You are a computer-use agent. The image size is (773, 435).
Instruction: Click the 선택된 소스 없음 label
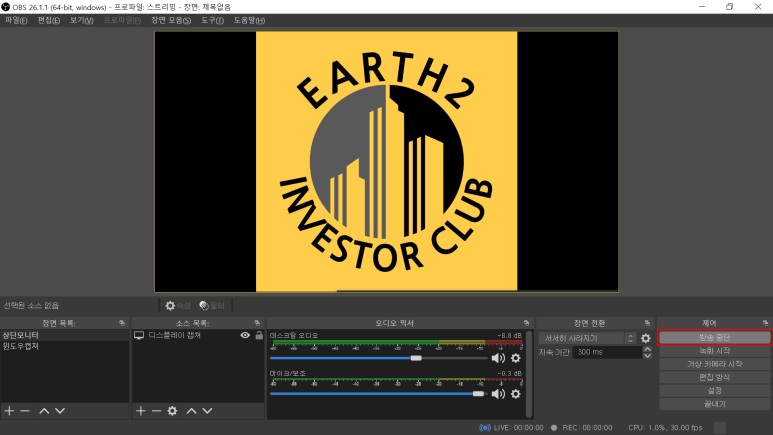click(x=31, y=306)
